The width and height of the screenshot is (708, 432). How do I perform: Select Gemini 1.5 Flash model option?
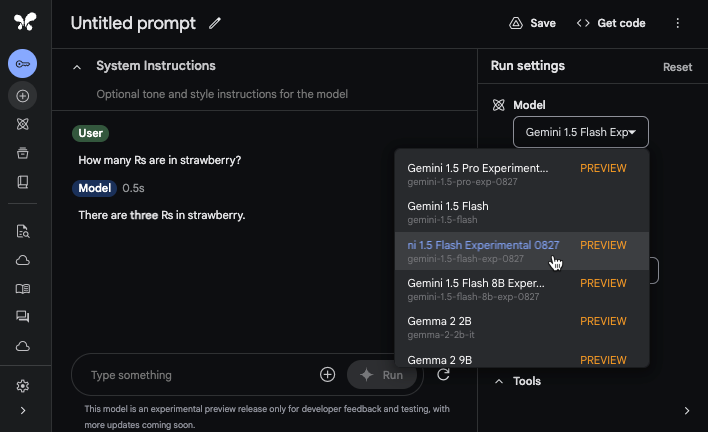pyautogui.click(x=522, y=213)
